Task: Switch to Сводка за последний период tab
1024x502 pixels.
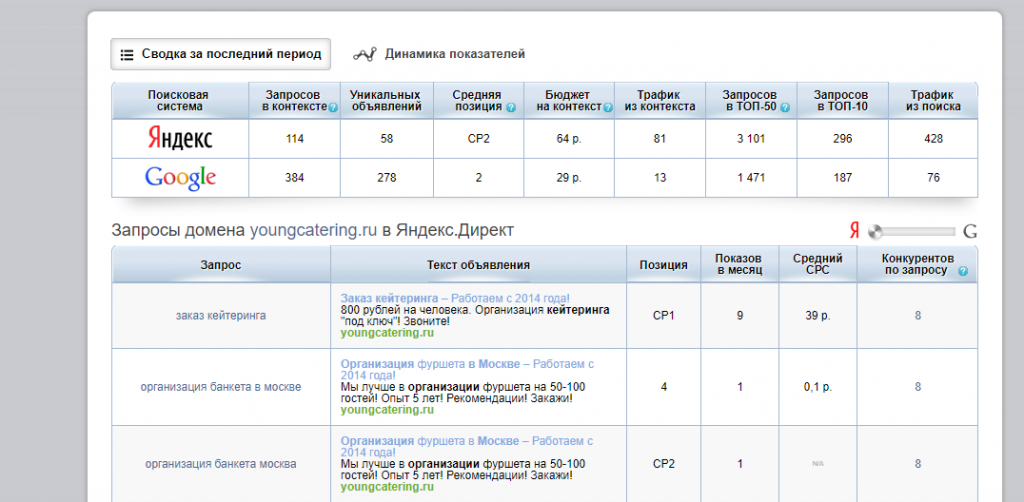Action: pyautogui.click(x=220, y=54)
